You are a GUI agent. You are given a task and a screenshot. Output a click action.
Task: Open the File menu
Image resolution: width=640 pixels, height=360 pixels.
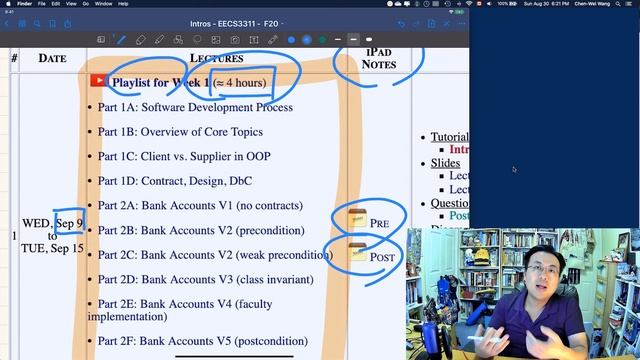coord(42,4)
